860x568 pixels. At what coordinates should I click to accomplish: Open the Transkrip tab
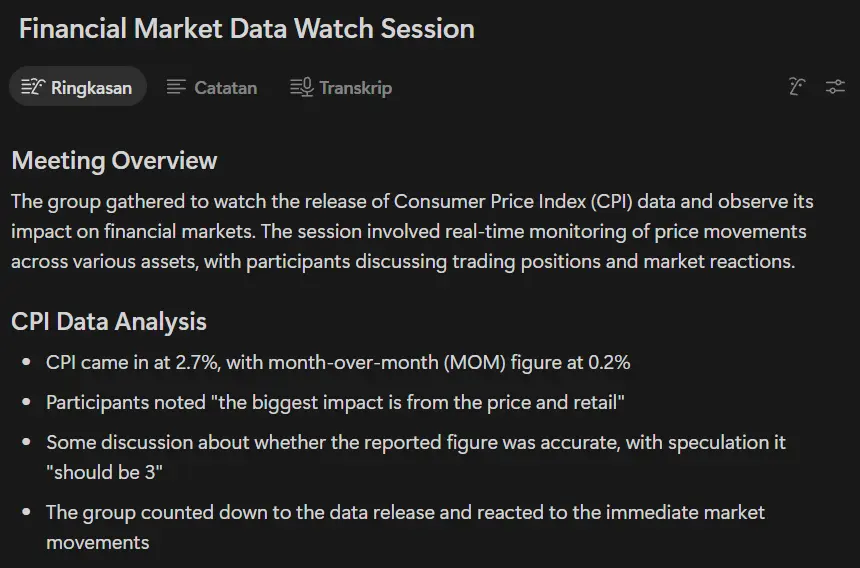(x=341, y=87)
